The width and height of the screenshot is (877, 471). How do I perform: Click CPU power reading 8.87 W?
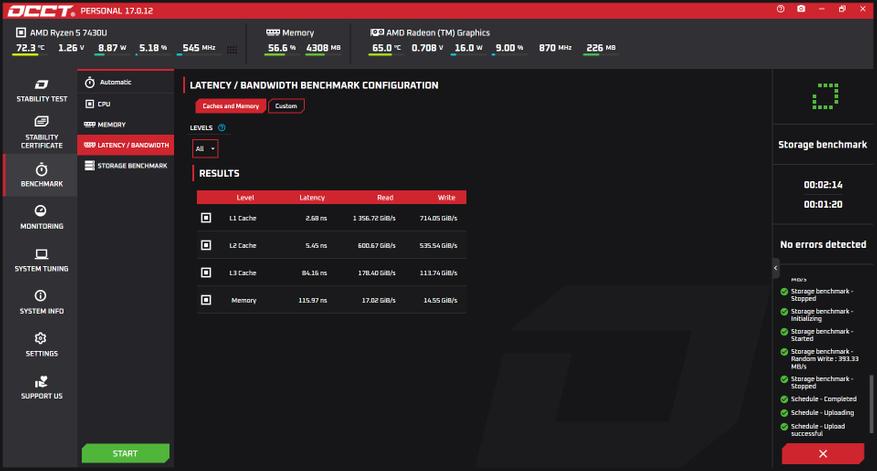pos(112,48)
